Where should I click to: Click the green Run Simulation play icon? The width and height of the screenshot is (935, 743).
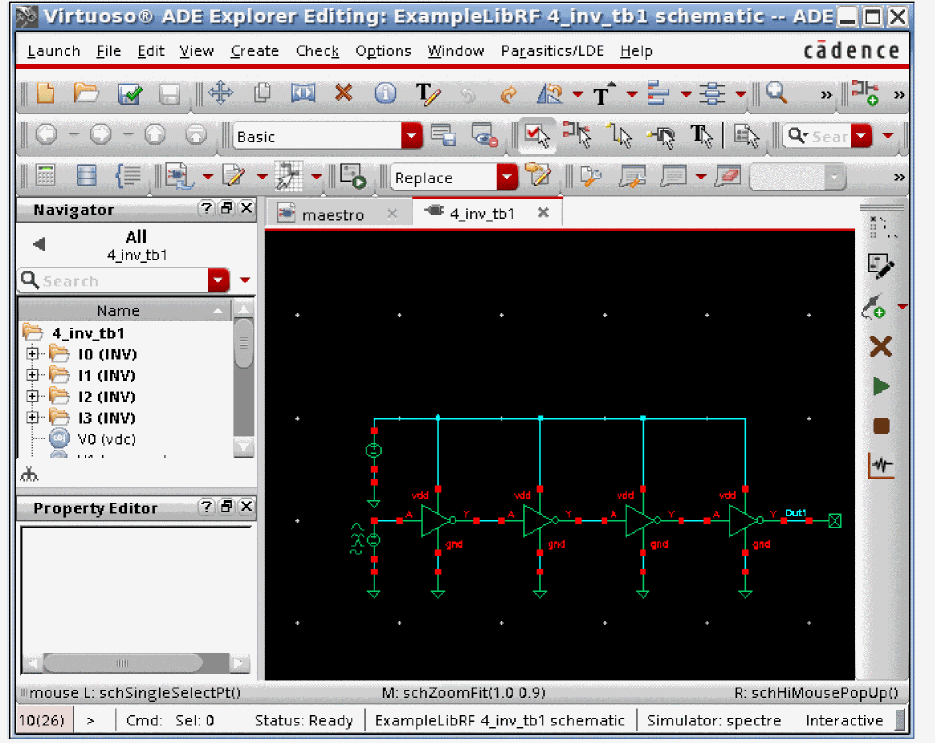click(880, 386)
